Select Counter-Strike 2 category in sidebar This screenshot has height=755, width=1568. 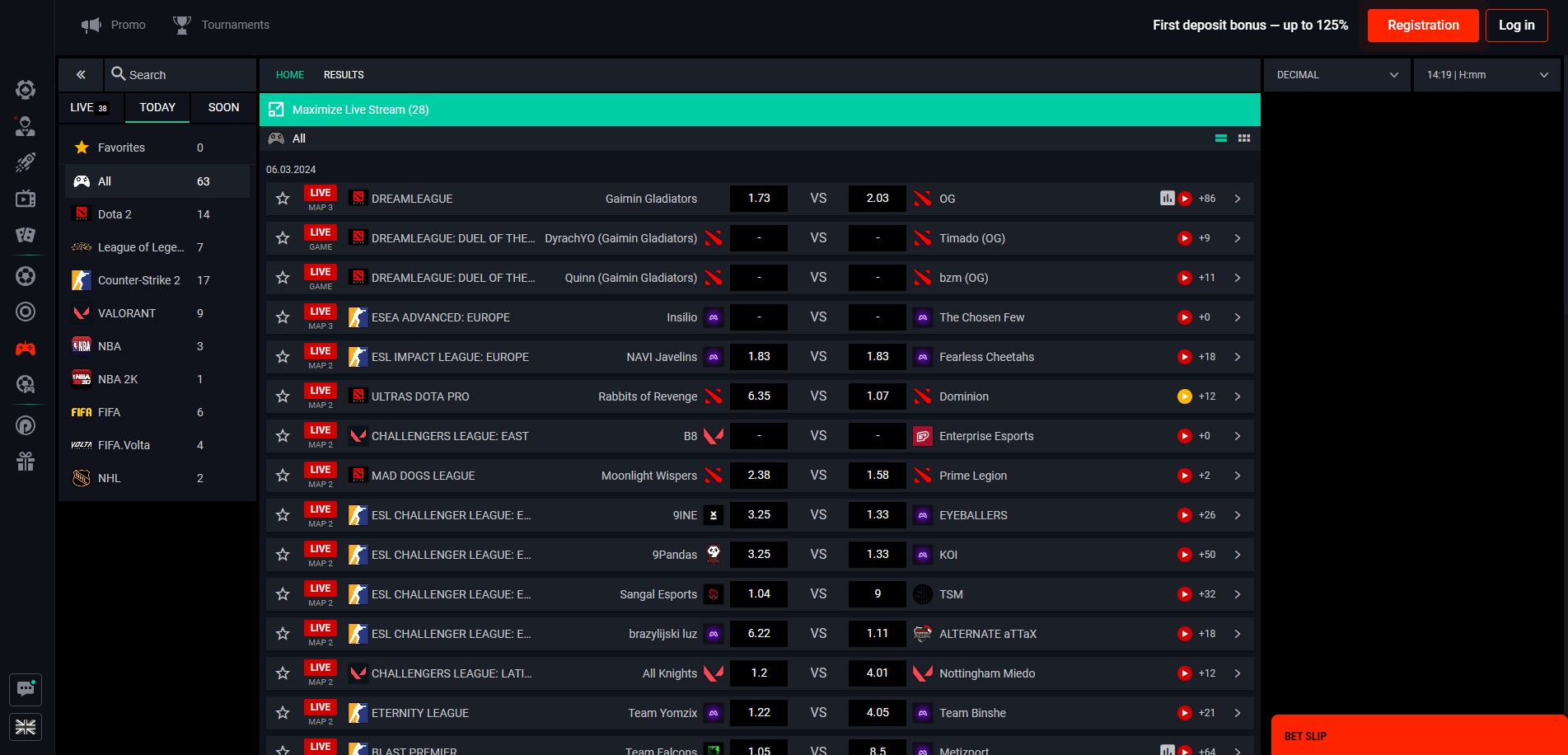pyautogui.click(x=157, y=280)
